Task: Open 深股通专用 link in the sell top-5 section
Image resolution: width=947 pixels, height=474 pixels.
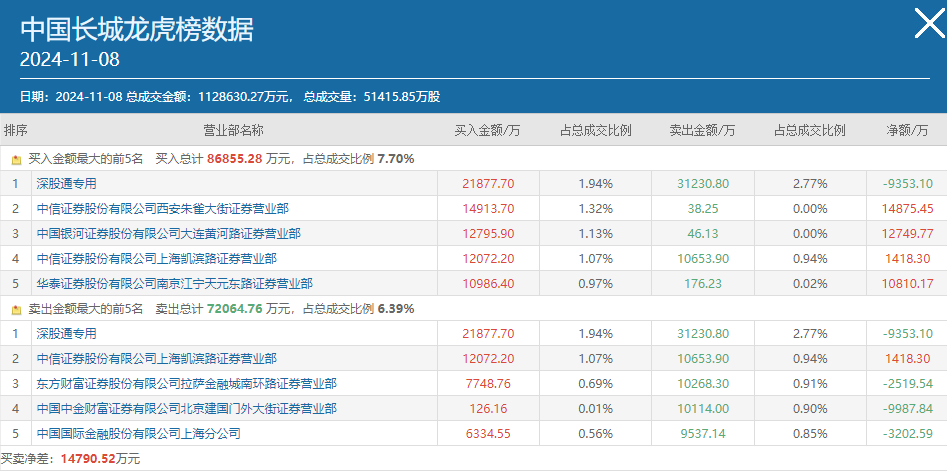Action: 66,334
